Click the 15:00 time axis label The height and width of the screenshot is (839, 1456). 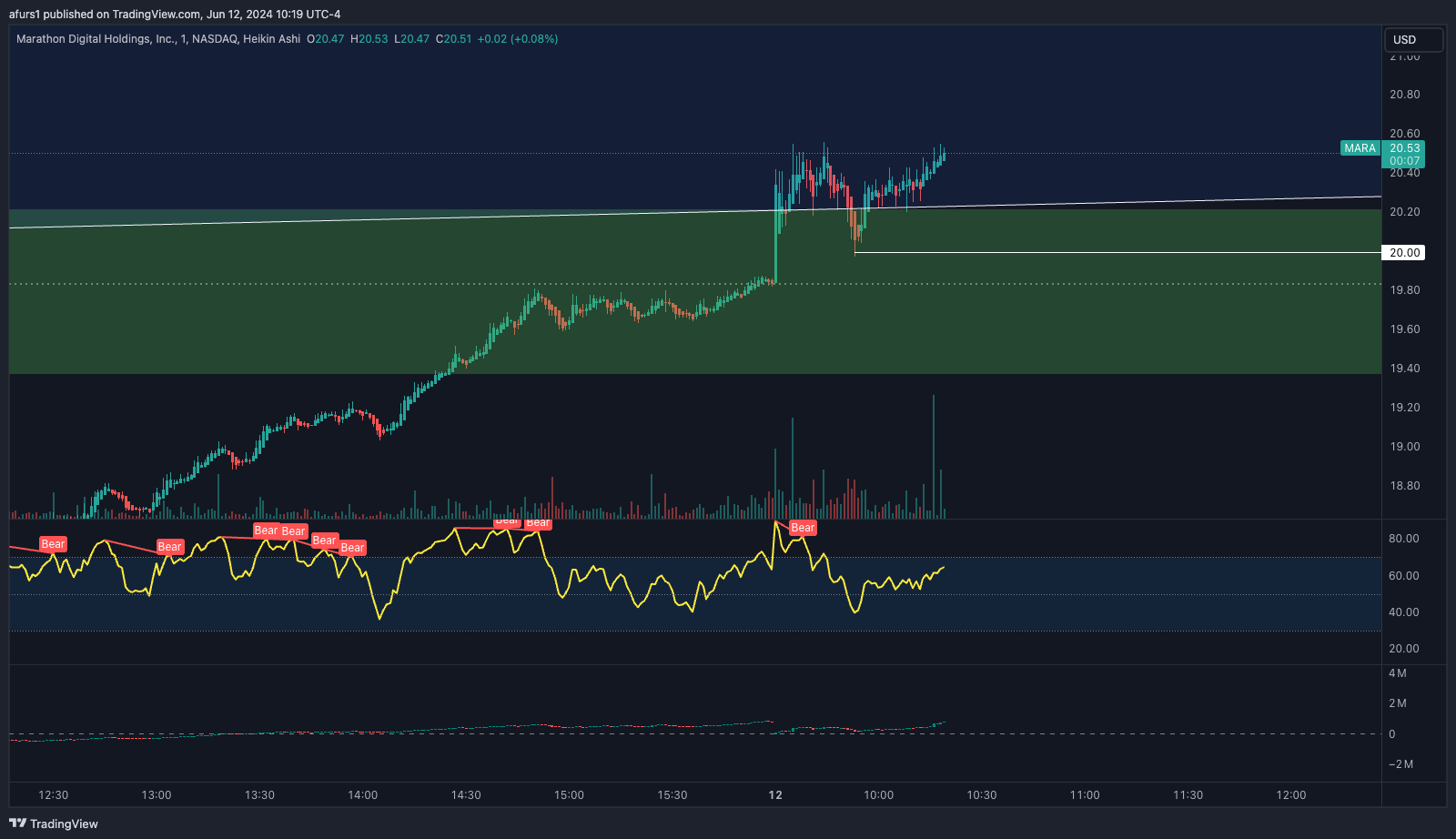(569, 795)
